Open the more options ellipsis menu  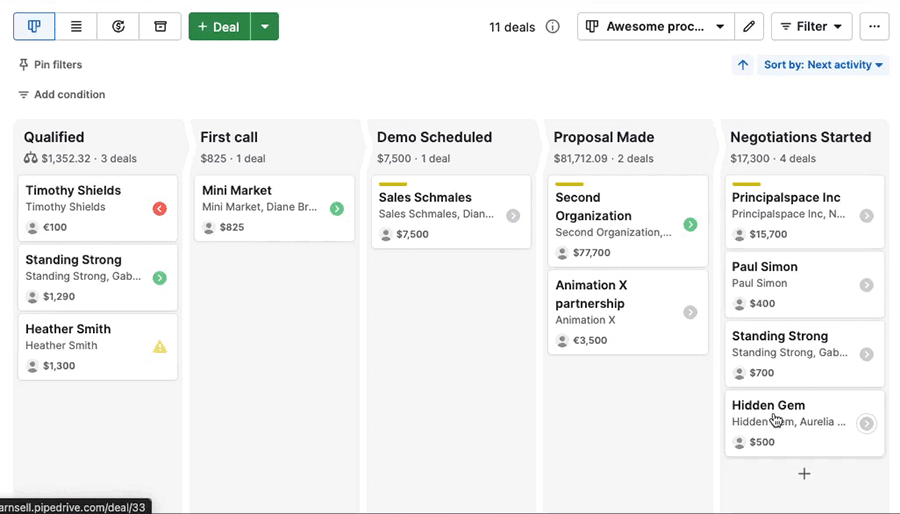(x=874, y=27)
